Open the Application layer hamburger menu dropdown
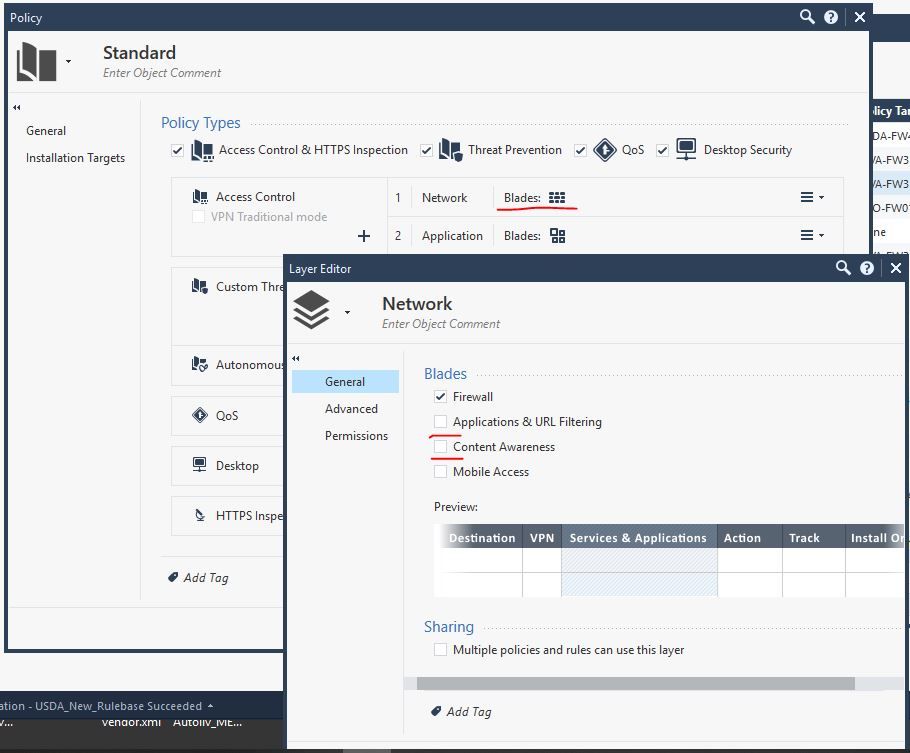910x753 pixels. pyautogui.click(x=811, y=236)
